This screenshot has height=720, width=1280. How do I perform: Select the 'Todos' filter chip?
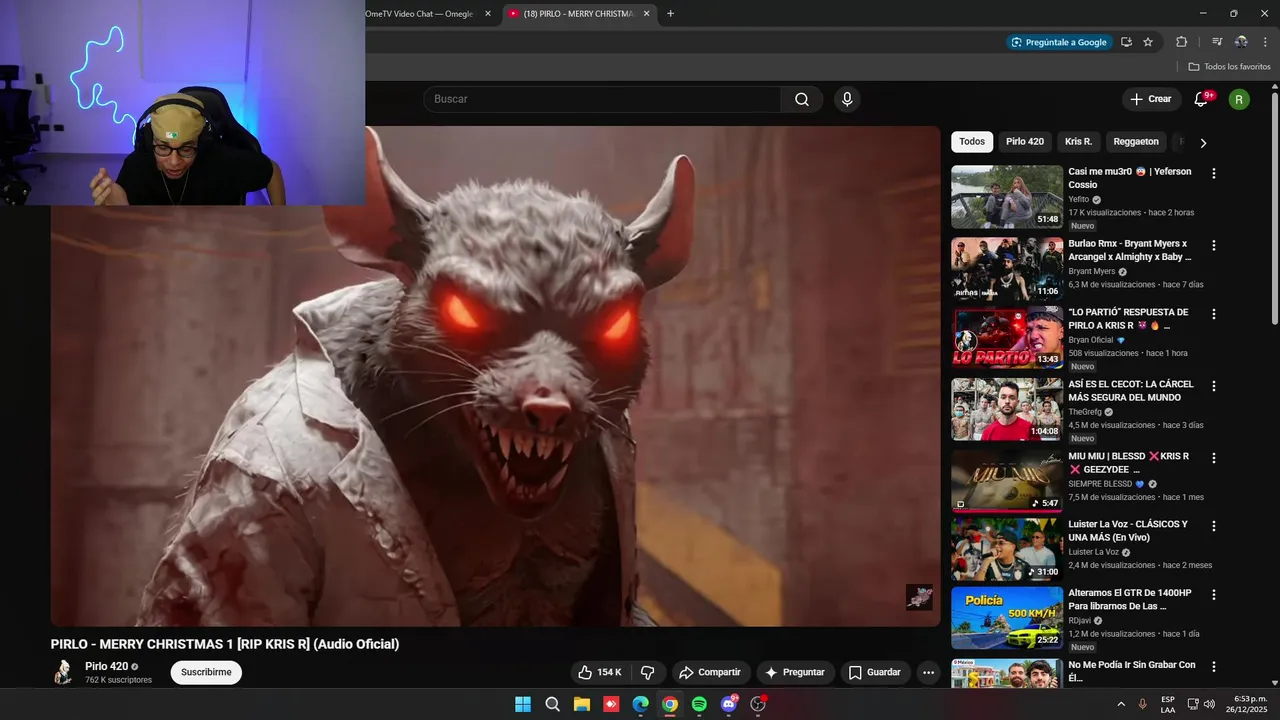pos(972,142)
